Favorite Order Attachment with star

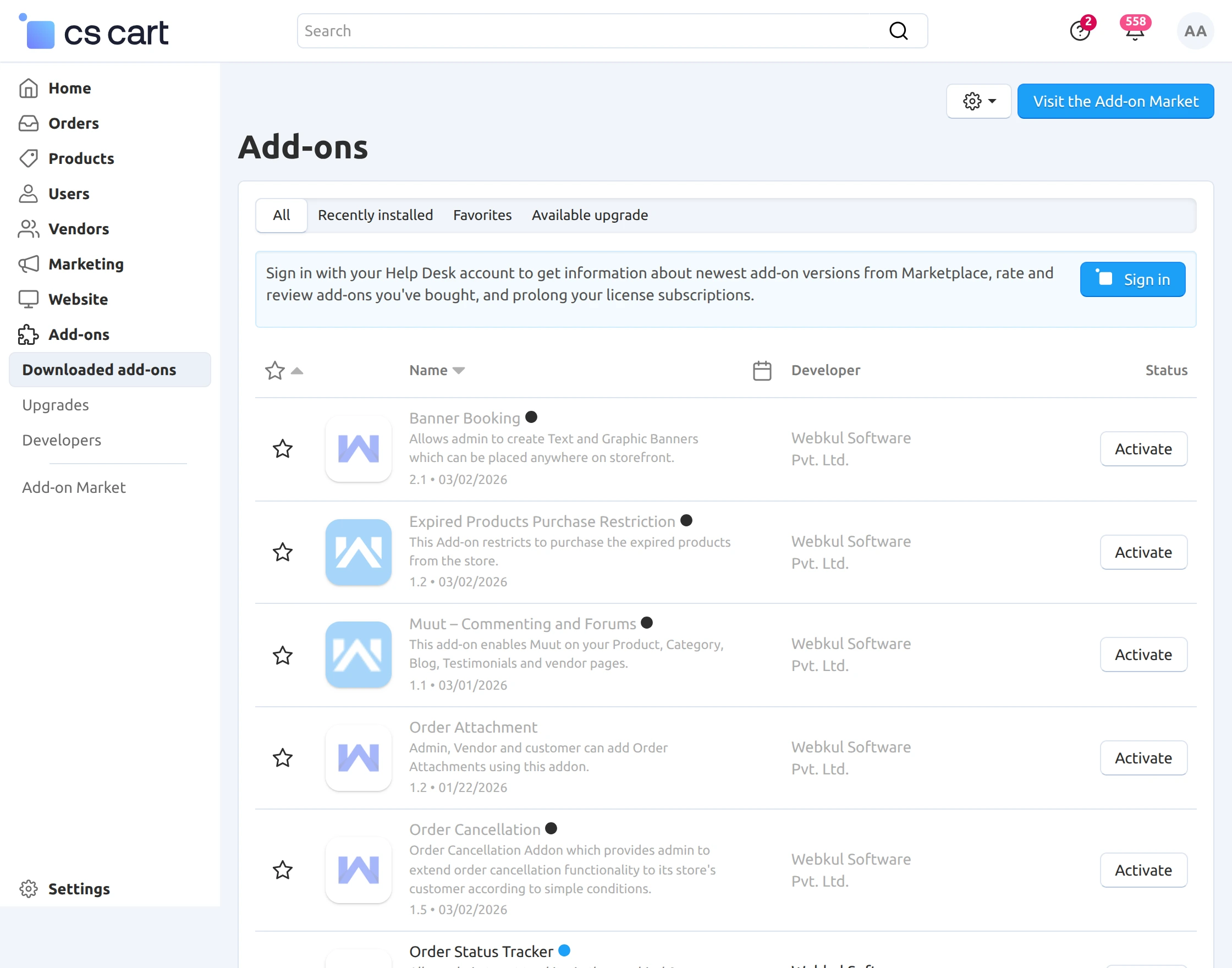pos(283,758)
